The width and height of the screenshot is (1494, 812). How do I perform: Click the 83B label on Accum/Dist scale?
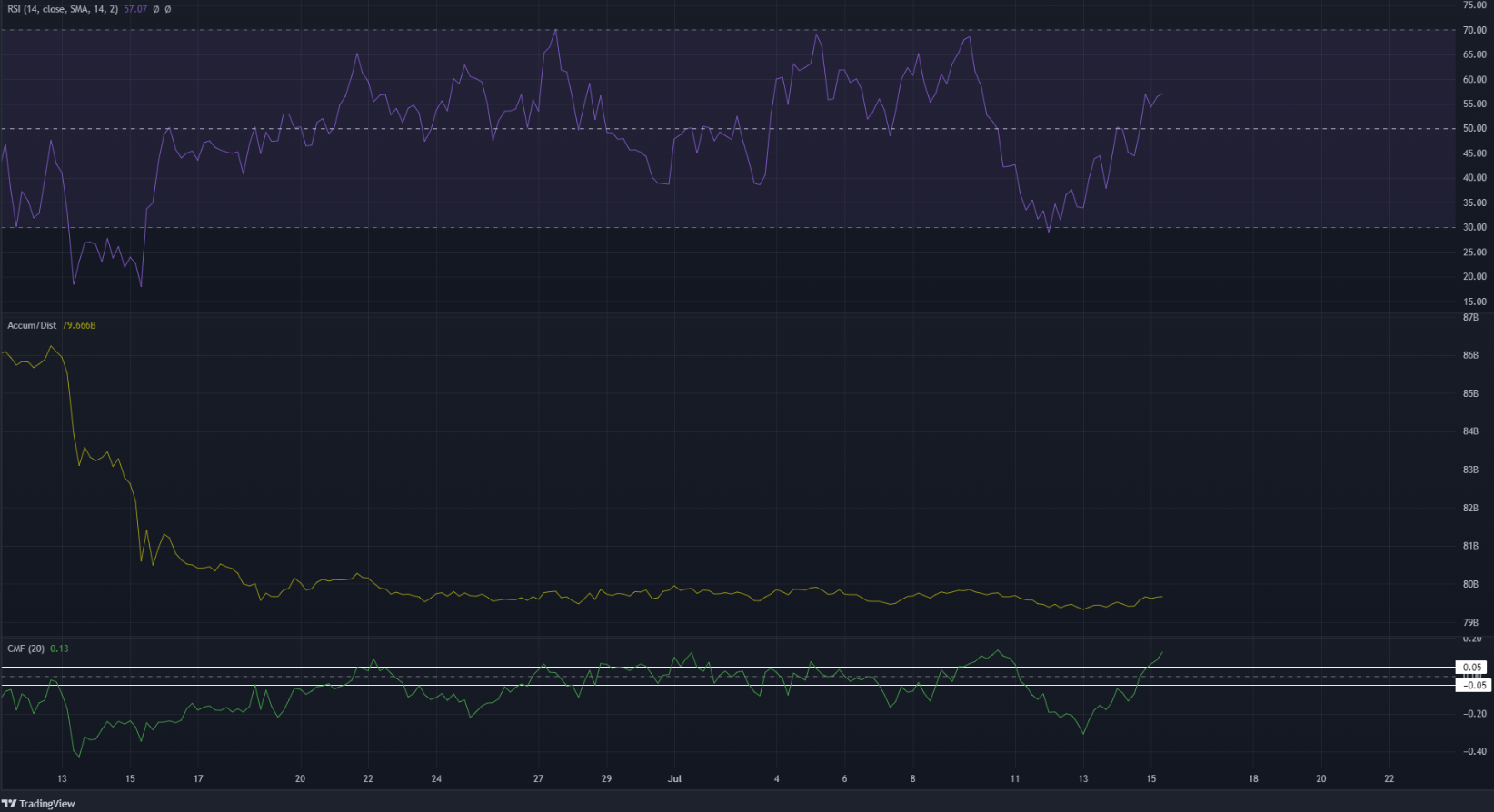1470,470
